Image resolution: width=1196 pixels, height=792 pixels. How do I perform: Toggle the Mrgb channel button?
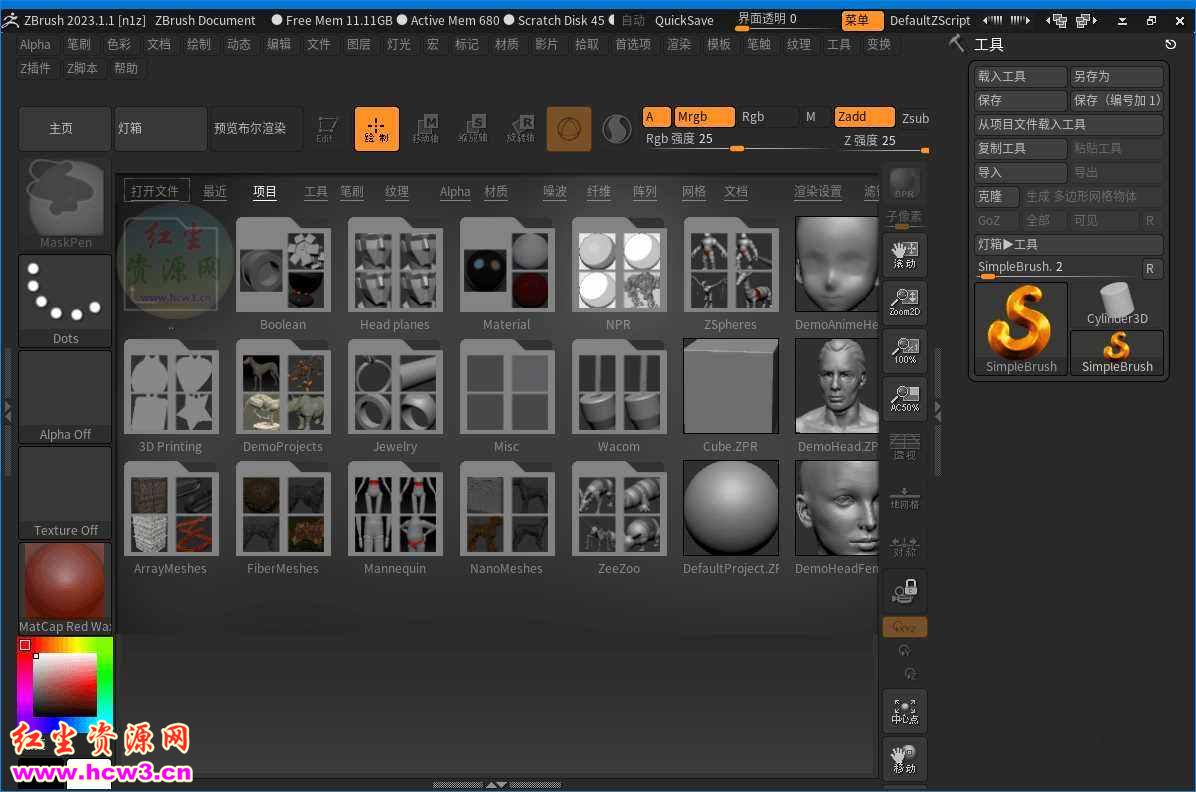click(x=704, y=117)
